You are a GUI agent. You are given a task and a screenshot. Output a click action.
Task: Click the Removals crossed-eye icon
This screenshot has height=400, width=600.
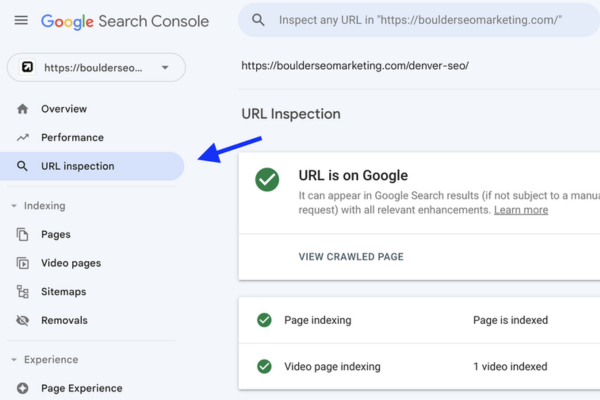[23, 320]
